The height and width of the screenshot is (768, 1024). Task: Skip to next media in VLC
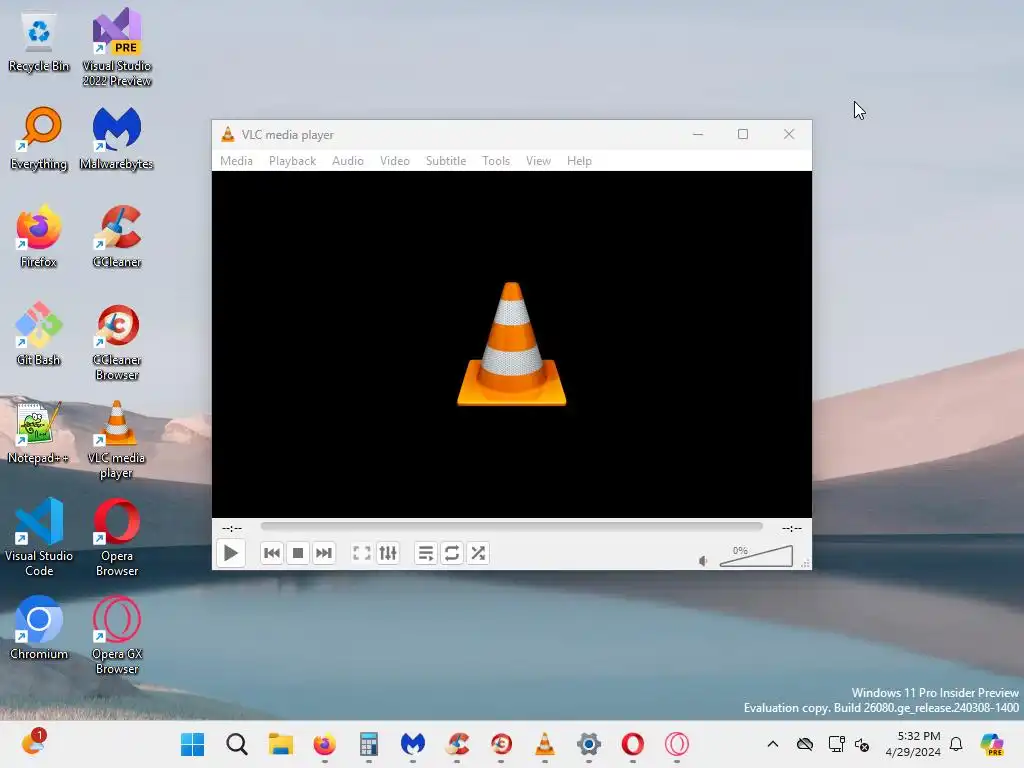tap(323, 553)
